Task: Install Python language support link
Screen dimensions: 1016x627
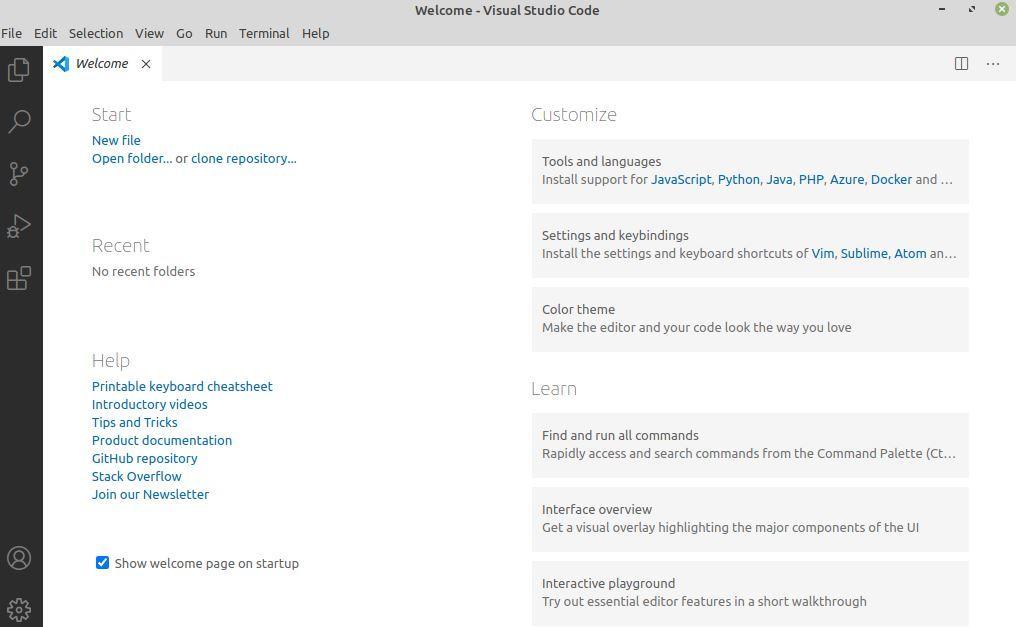Action: click(738, 180)
